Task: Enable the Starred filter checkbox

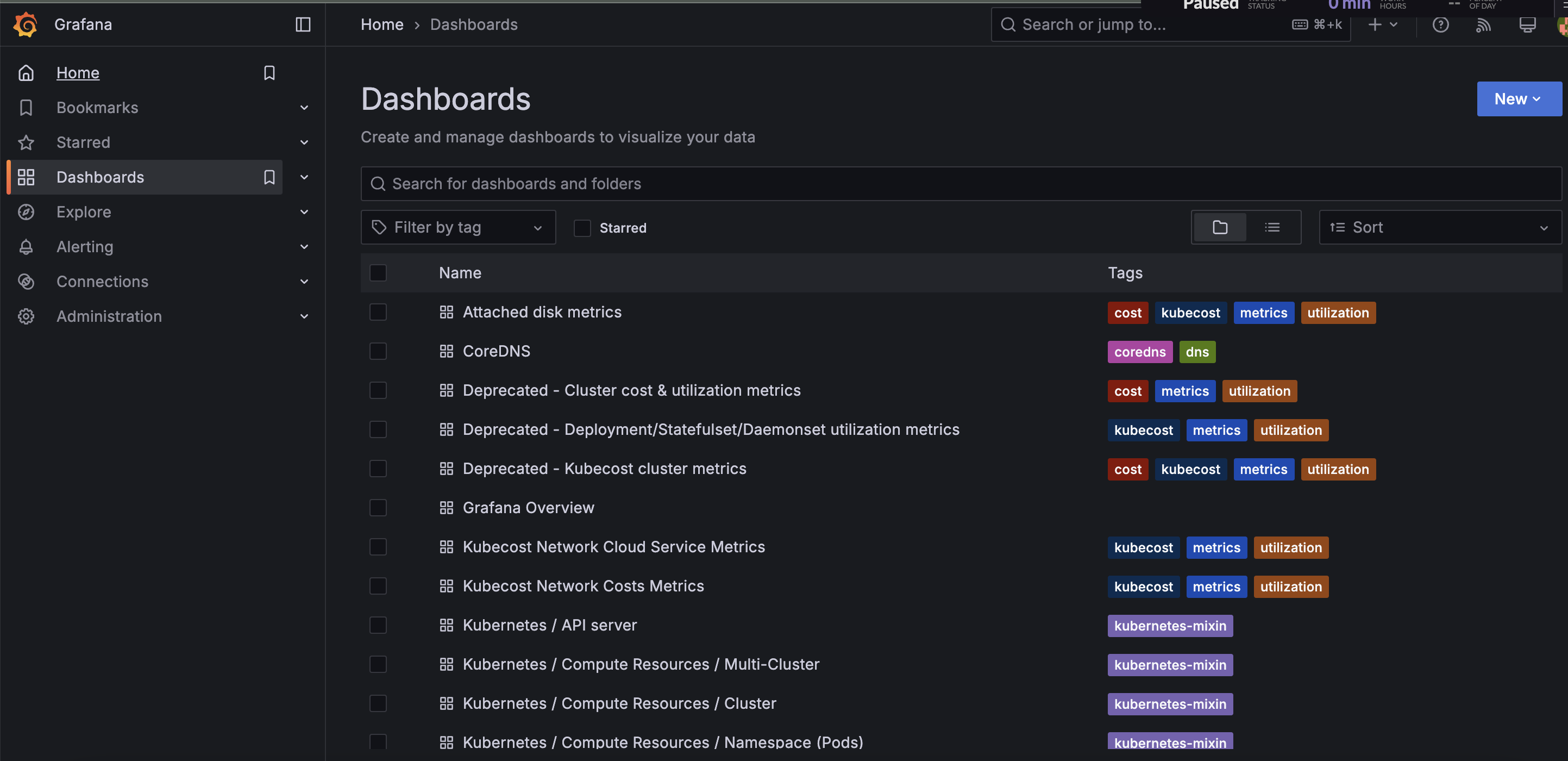Action: (582, 228)
